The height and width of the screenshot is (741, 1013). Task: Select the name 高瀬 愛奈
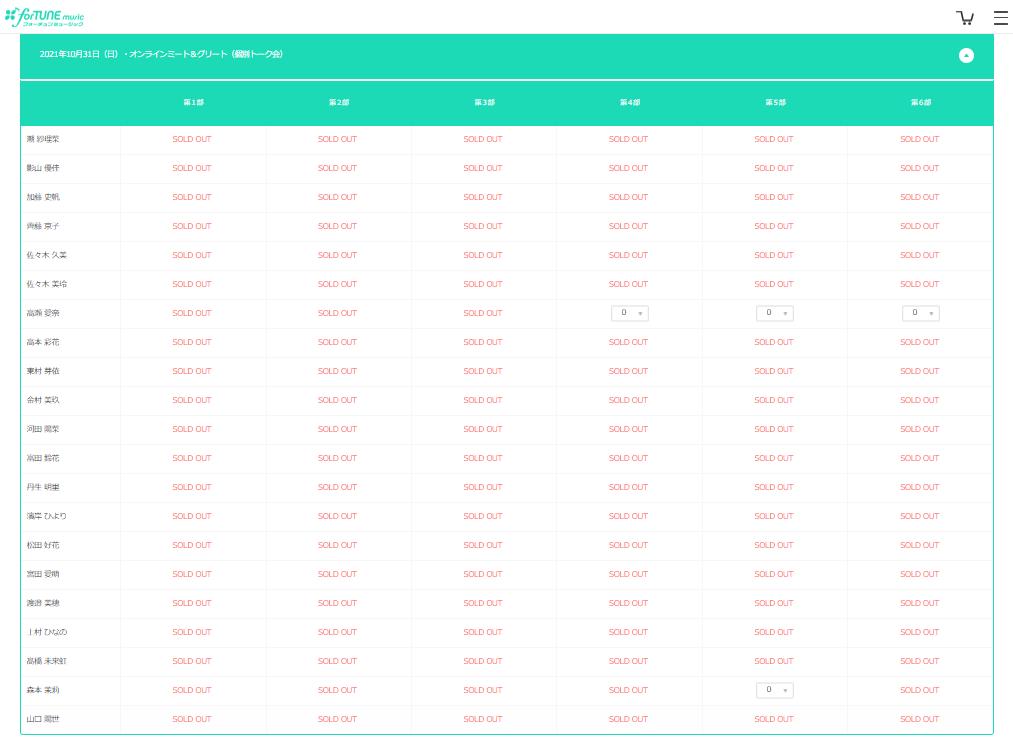[x=43, y=313]
